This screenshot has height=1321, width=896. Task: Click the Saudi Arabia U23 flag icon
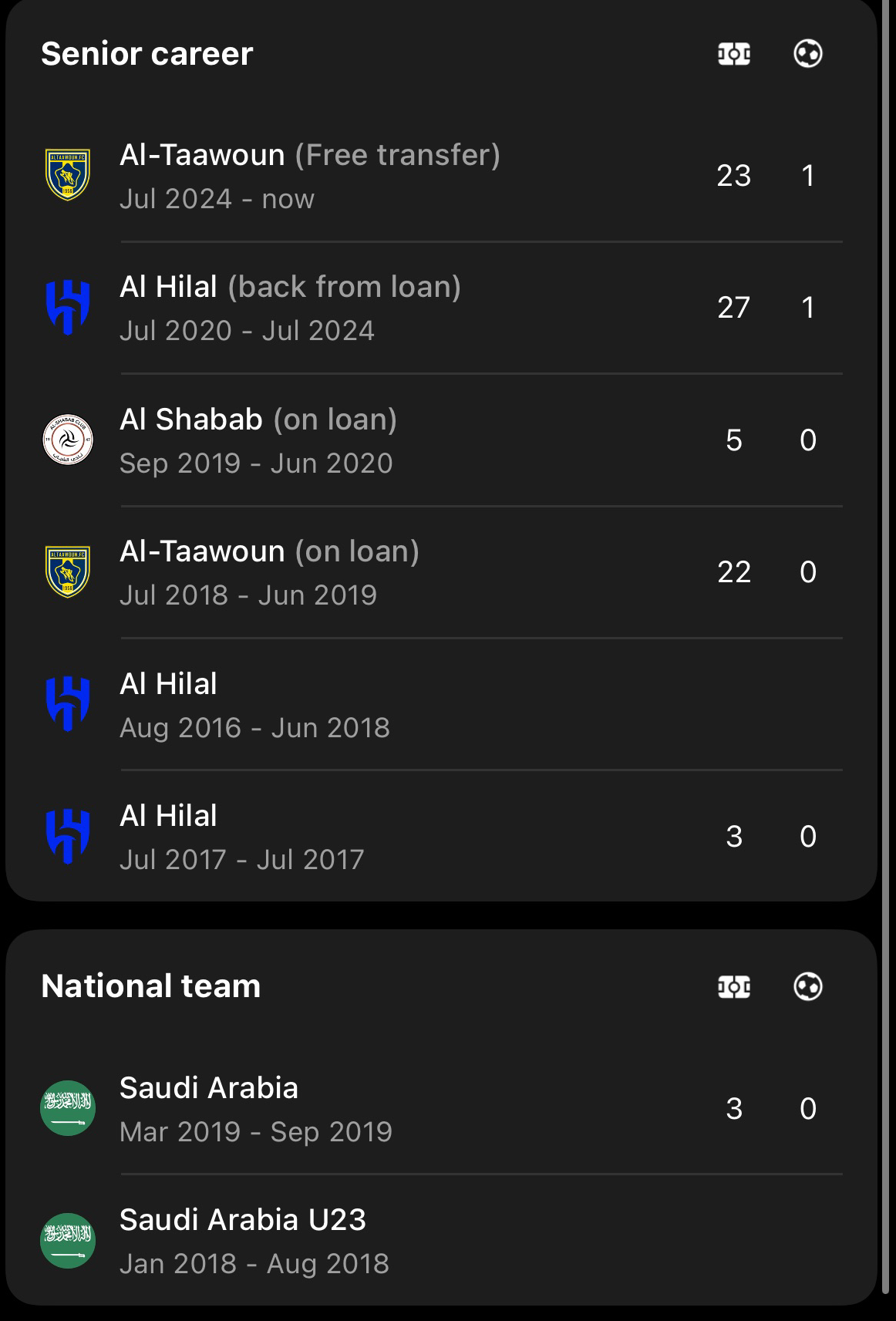(x=68, y=1240)
